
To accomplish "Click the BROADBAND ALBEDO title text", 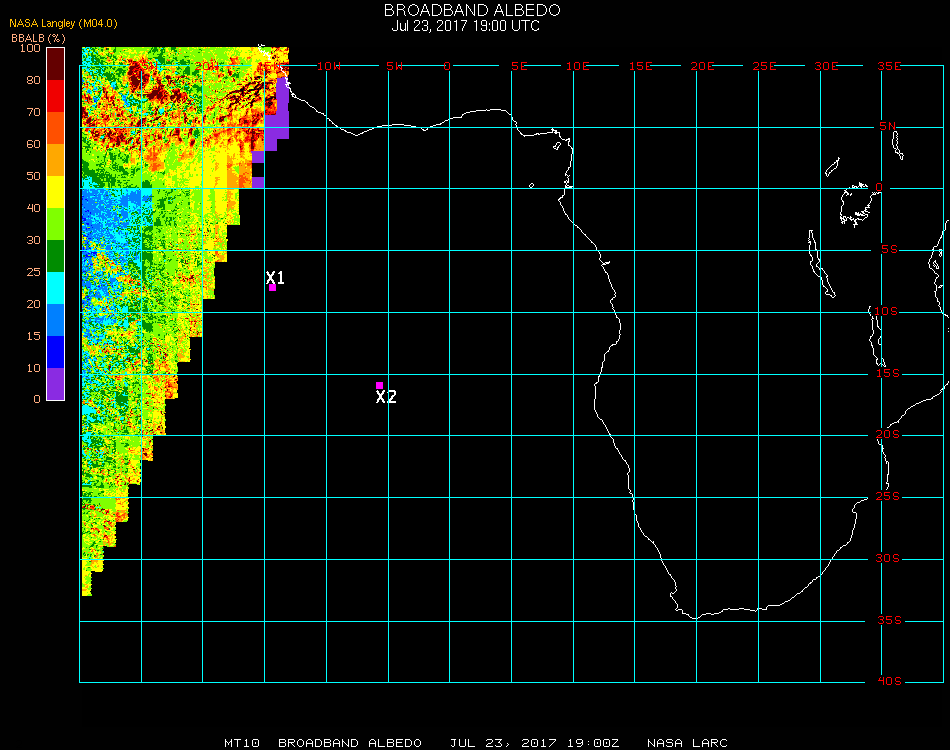I will [x=472, y=10].
